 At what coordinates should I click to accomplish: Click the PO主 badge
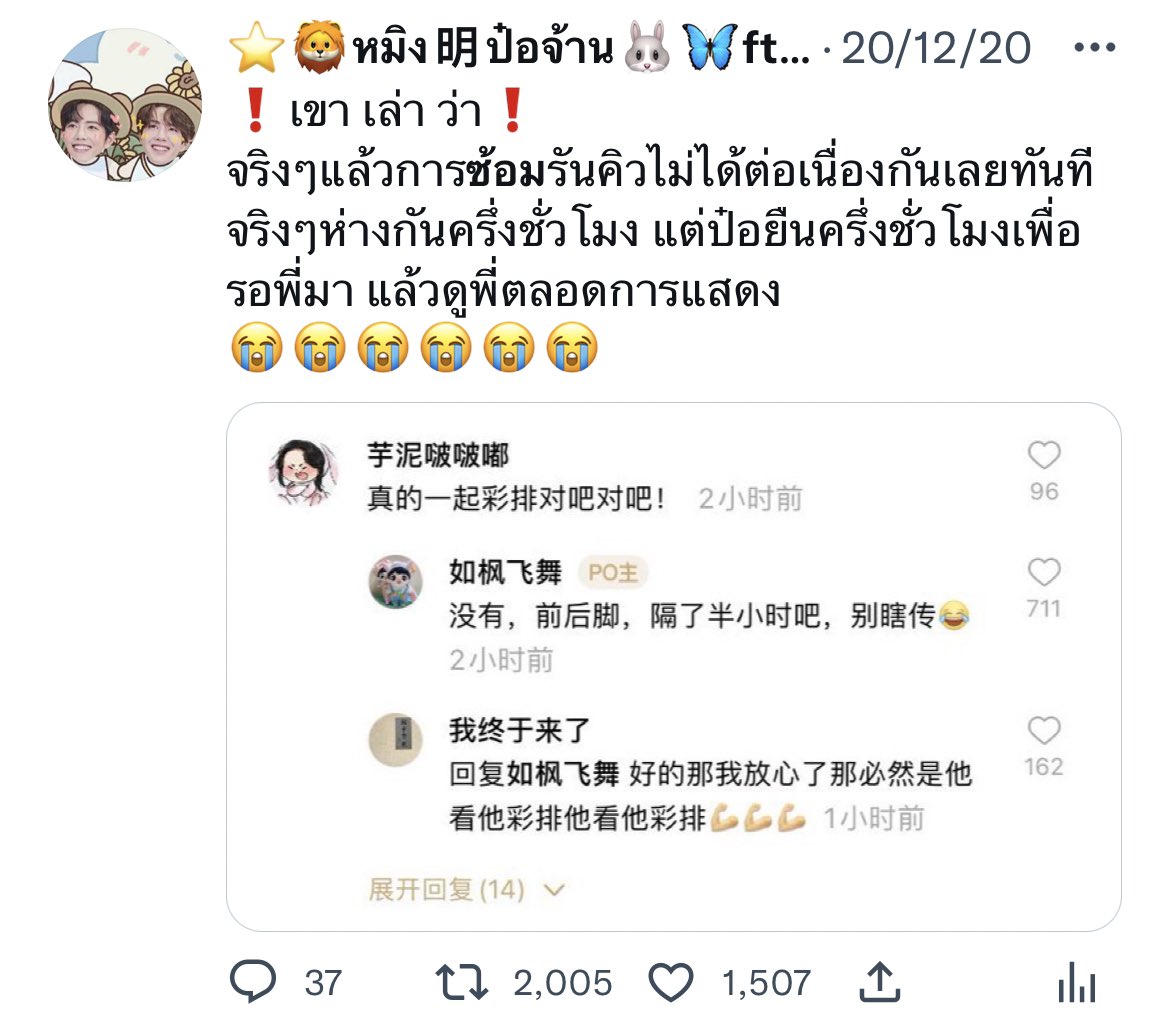[613, 572]
